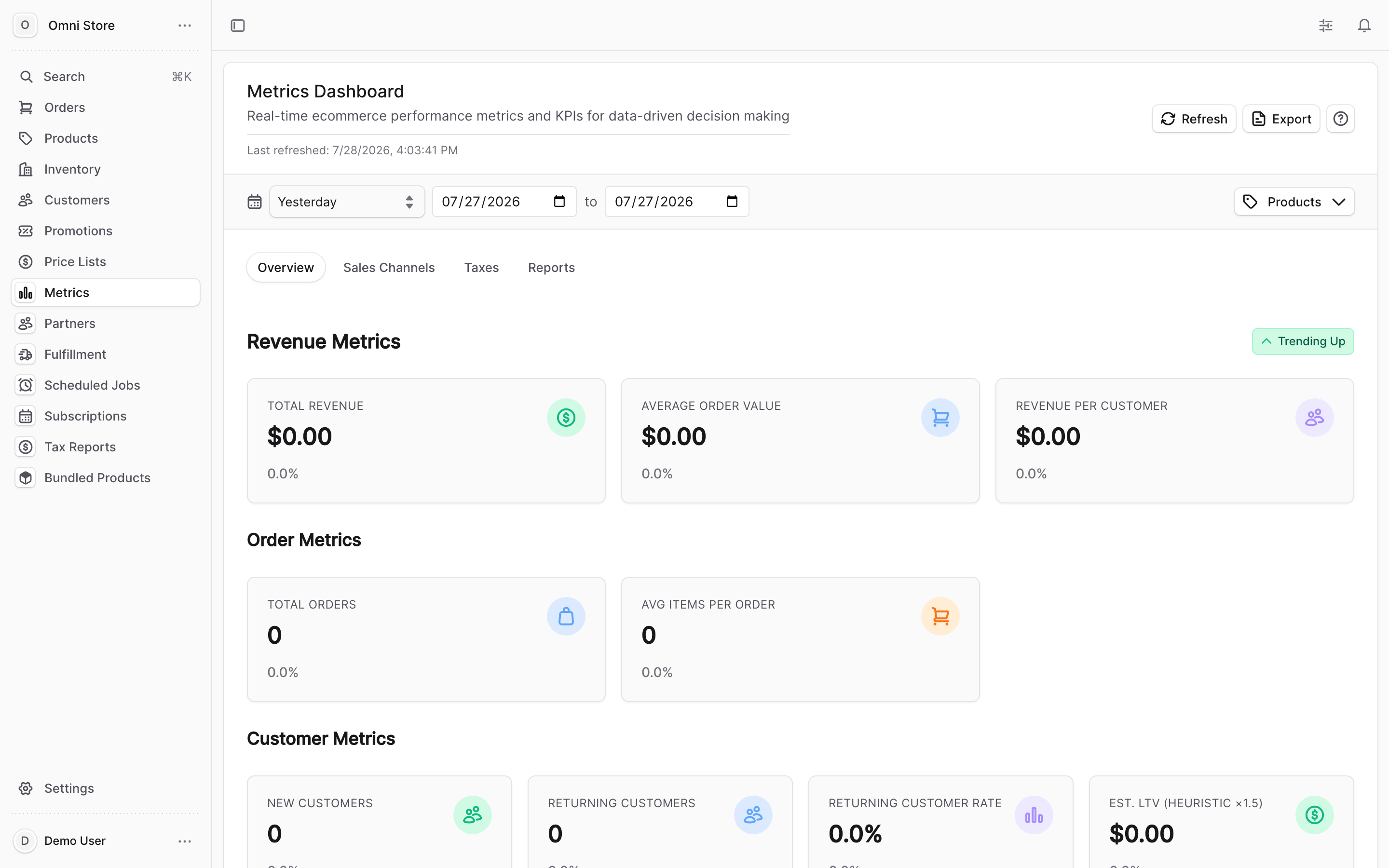
Task: Click the TOTAL REVENUE label
Action: coord(315,406)
